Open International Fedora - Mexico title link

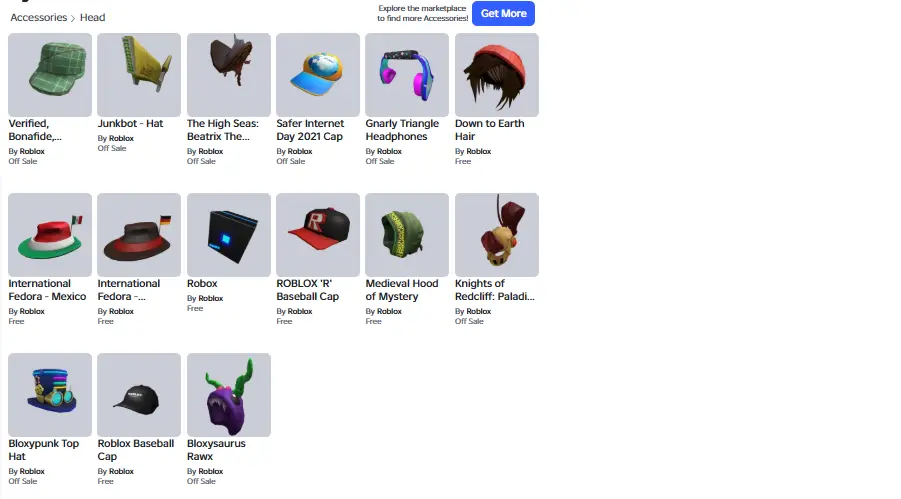[47, 290]
